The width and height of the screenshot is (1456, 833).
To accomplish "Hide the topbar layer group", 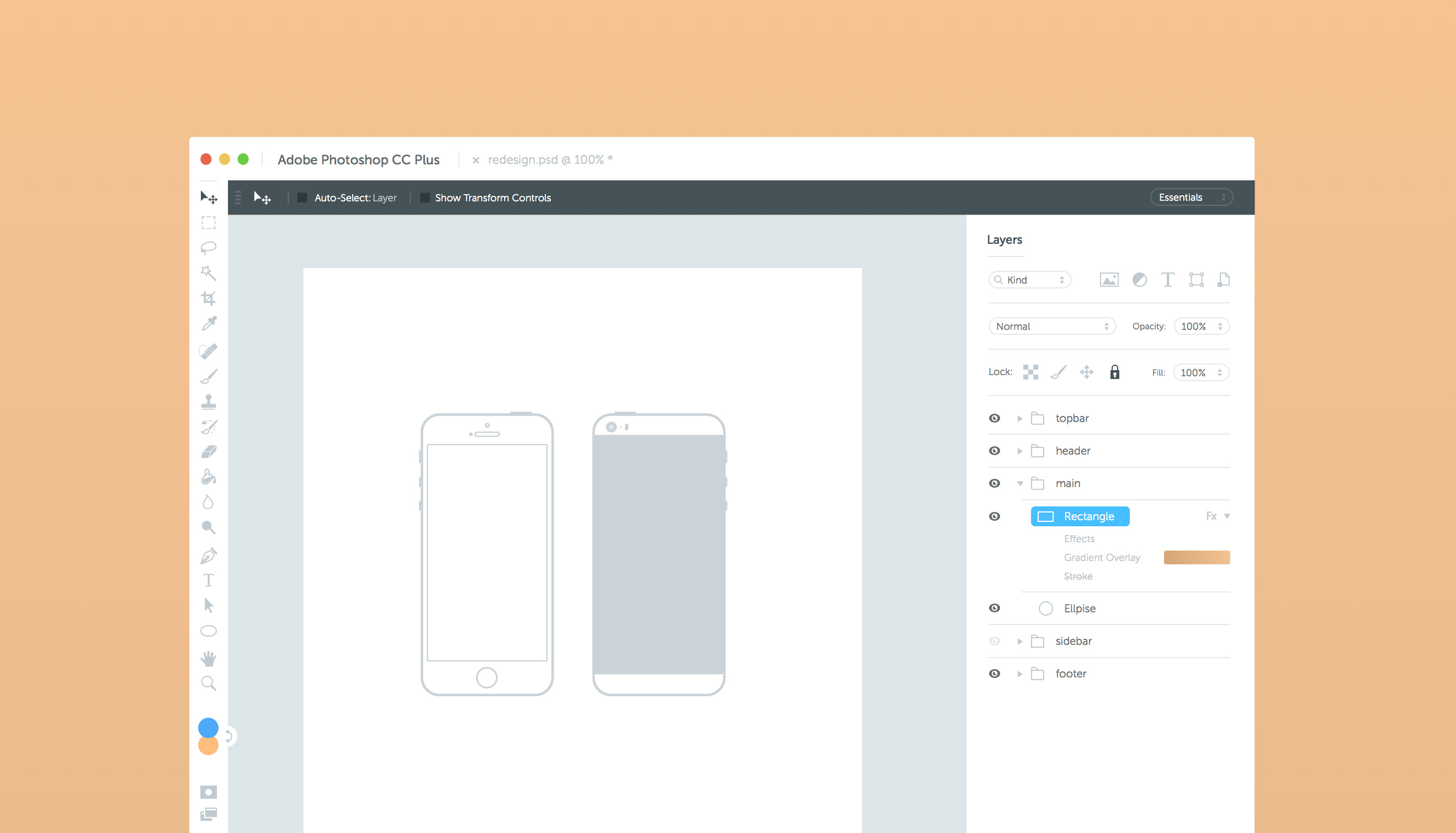I will [x=995, y=418].
